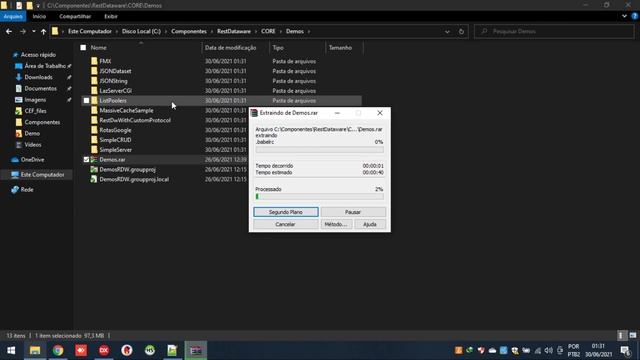
Task: Expand the Demos breadcrumb chevron
Action: 309,31
